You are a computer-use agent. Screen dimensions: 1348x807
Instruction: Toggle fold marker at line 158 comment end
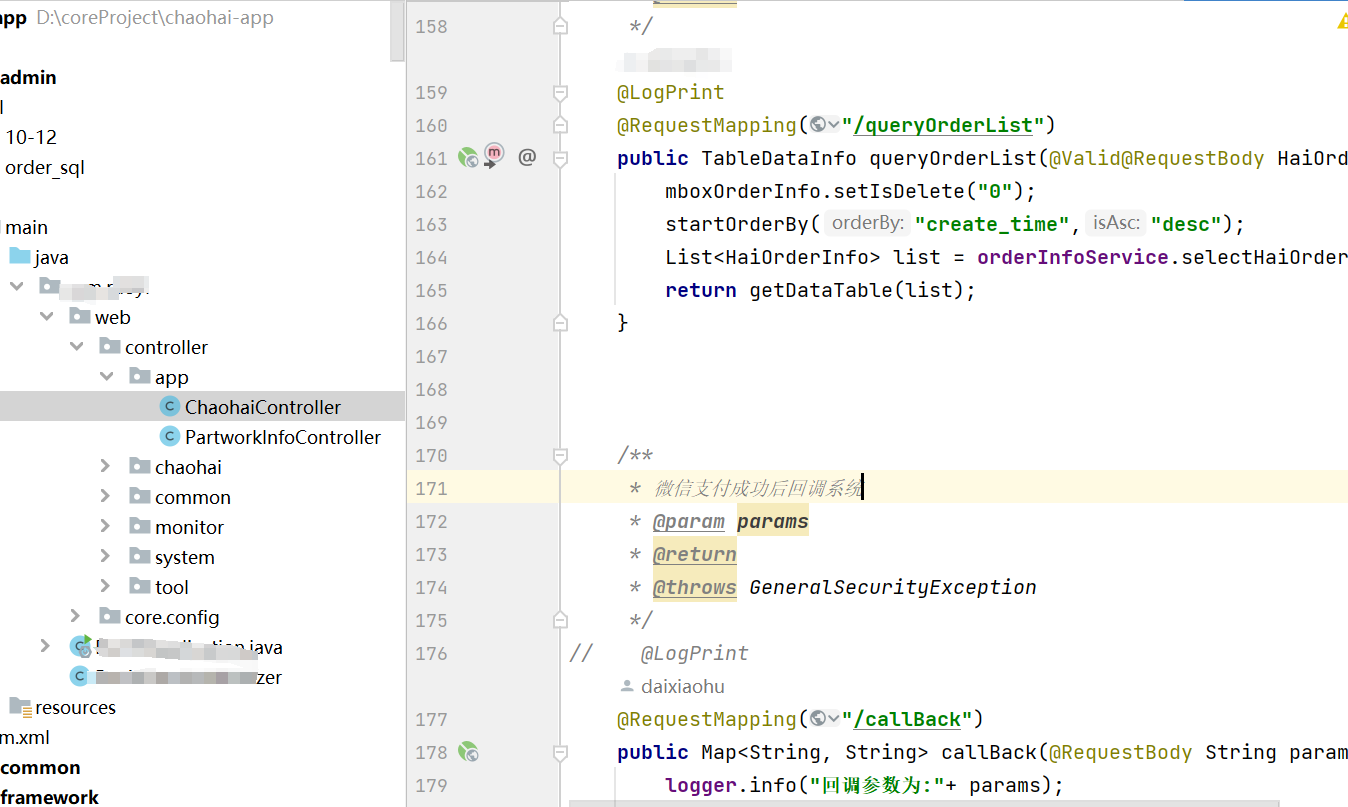pos(560,26)
